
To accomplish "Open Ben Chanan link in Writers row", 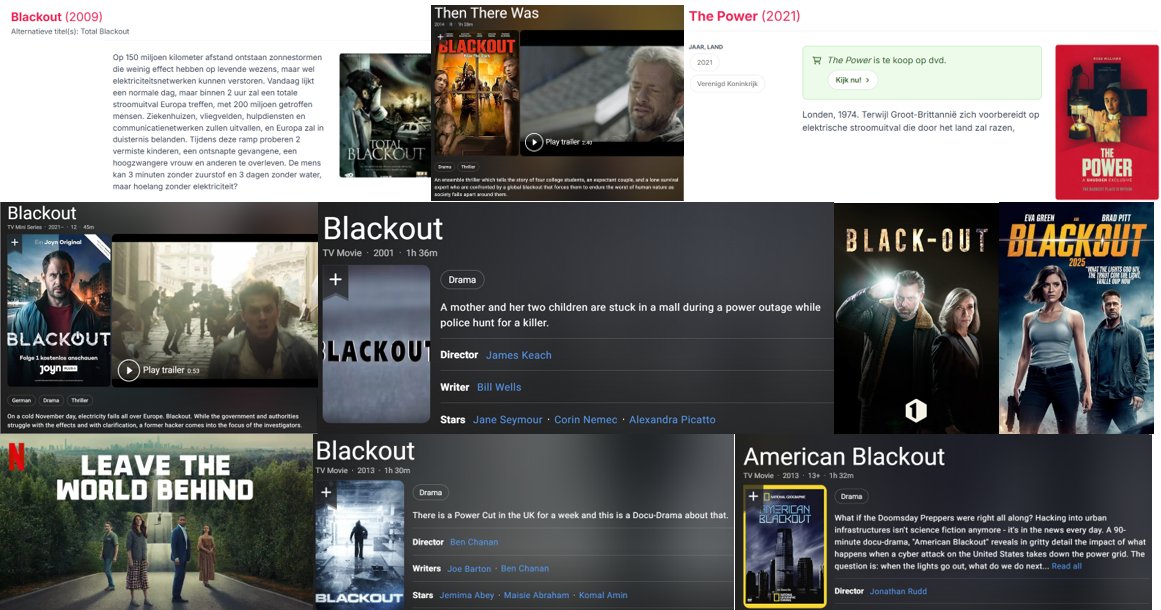I will pyautogui.click(x=525, y=569).
